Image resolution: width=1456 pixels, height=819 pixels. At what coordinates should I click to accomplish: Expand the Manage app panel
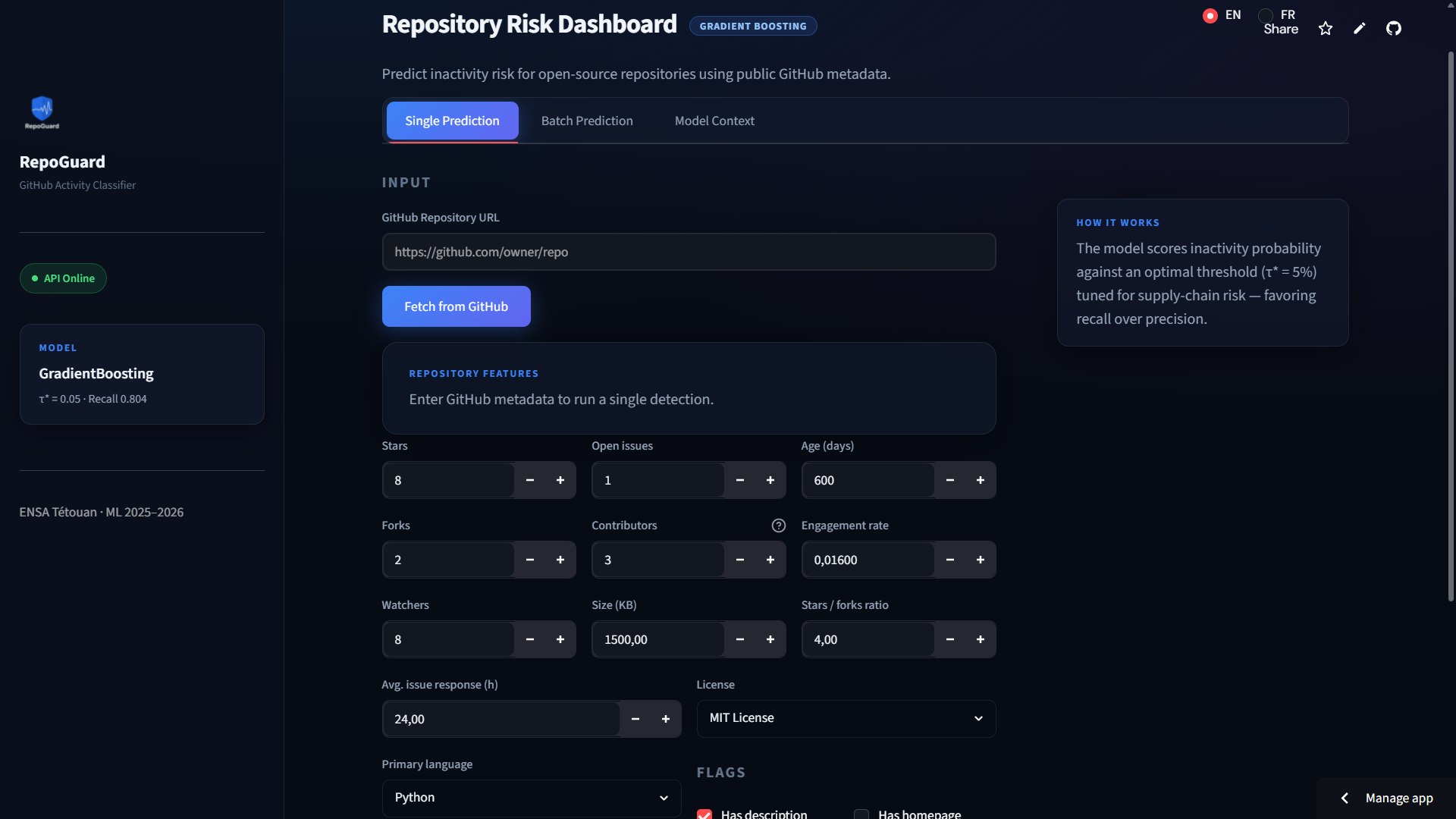point(1388,798)
